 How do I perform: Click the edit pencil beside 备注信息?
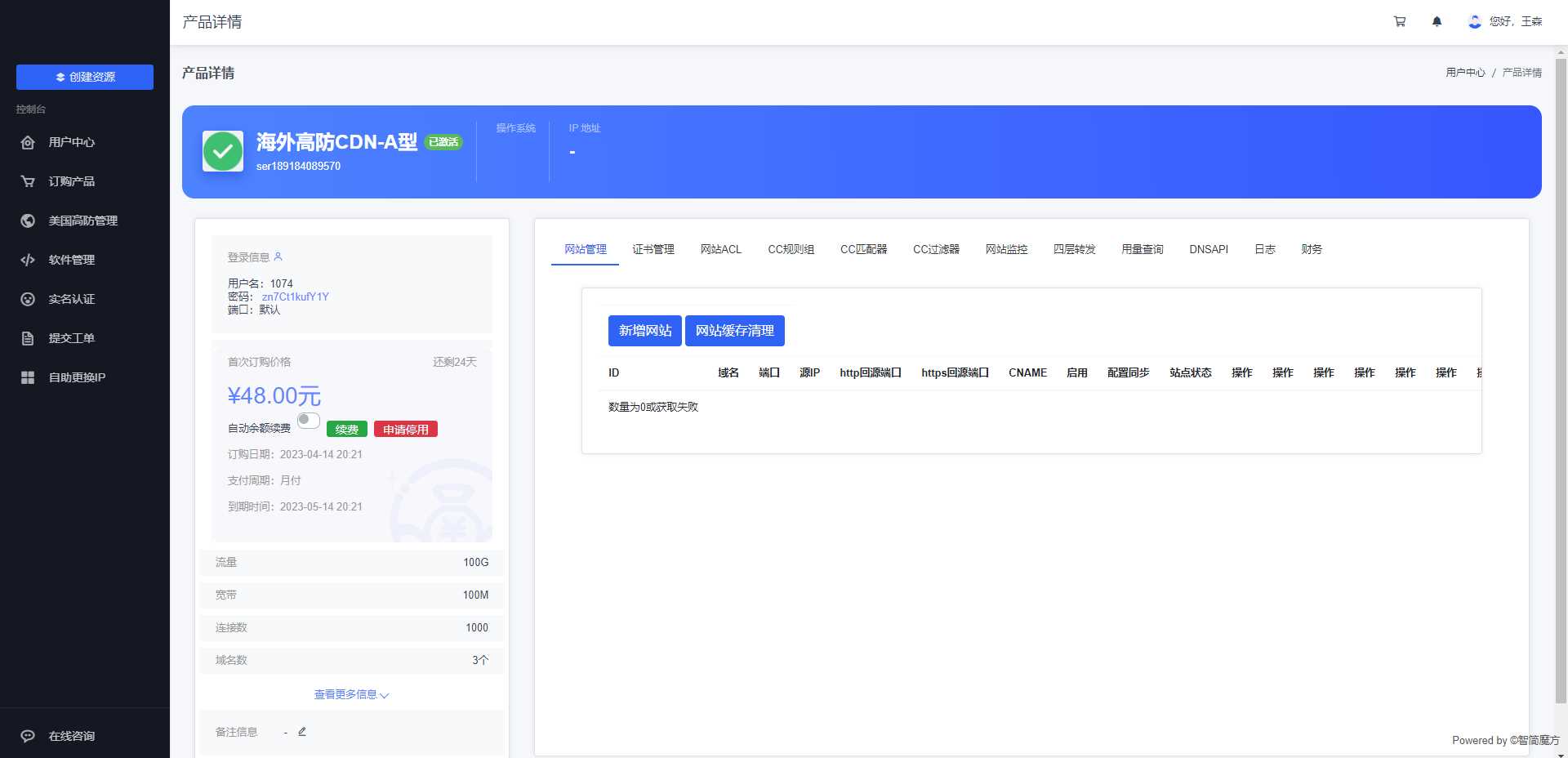click(302, 731)
